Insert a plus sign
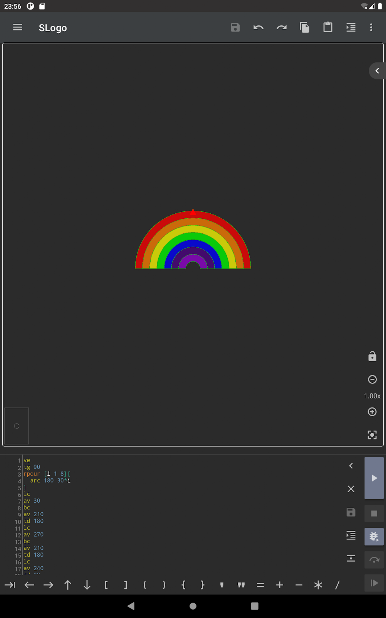 pos(280,585)
